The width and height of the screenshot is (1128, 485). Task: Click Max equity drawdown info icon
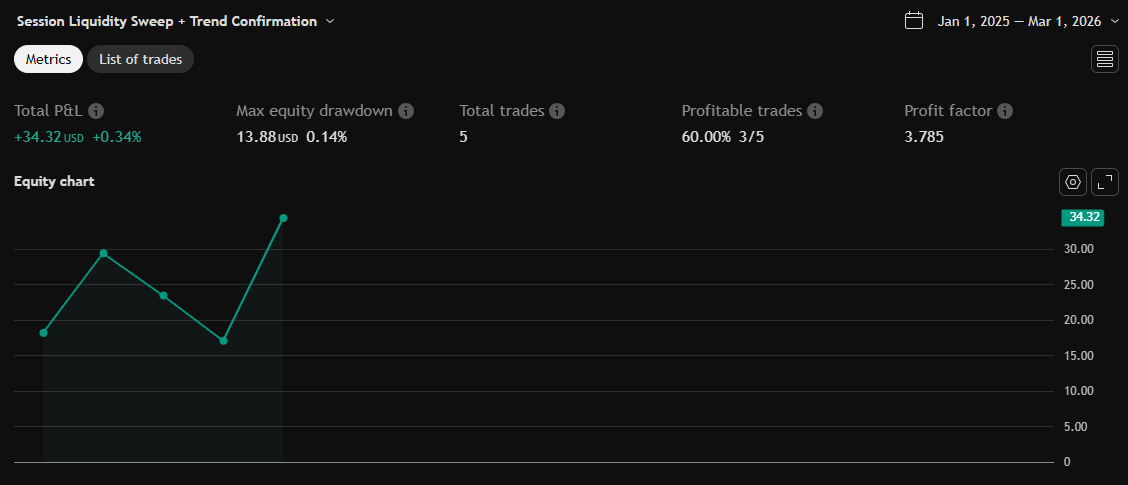click(x=406, y=111)
